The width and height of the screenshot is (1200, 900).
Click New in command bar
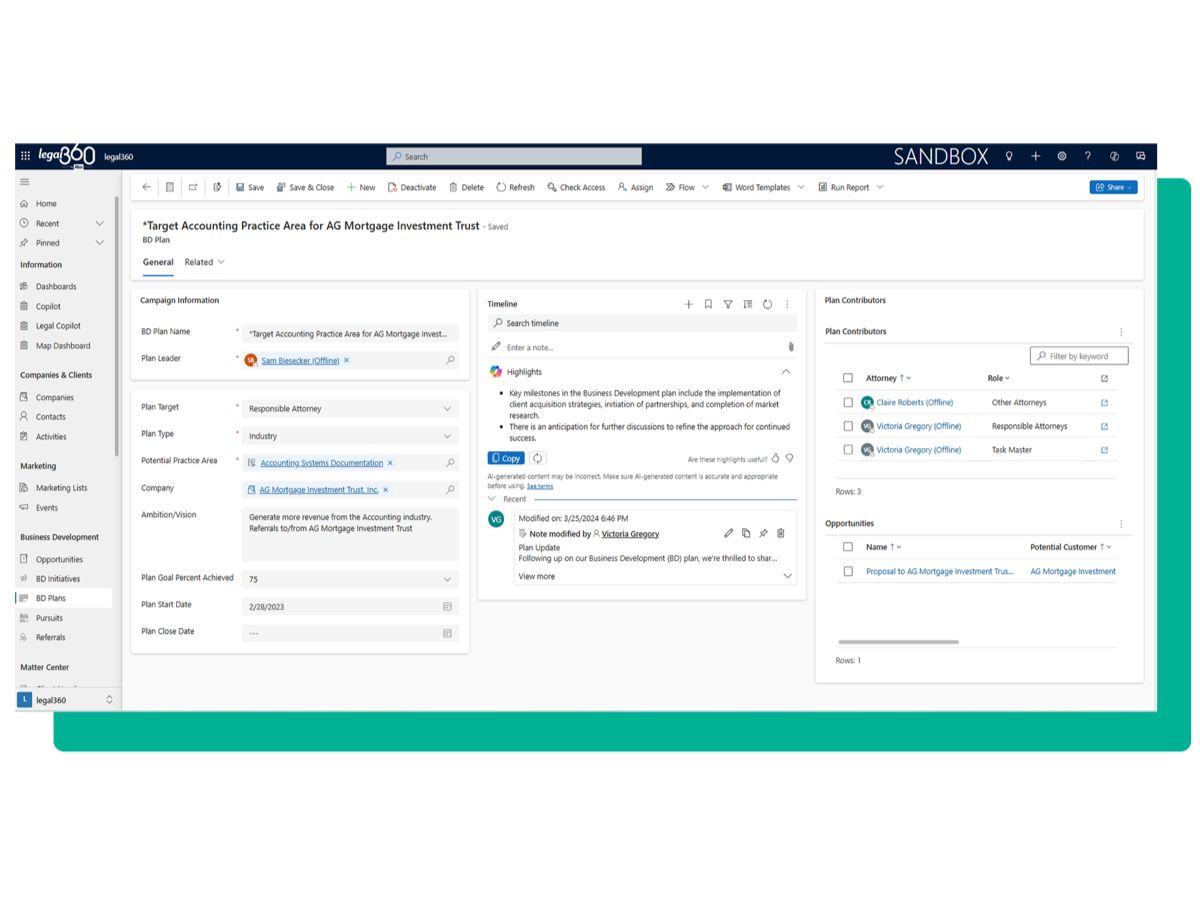361,187
